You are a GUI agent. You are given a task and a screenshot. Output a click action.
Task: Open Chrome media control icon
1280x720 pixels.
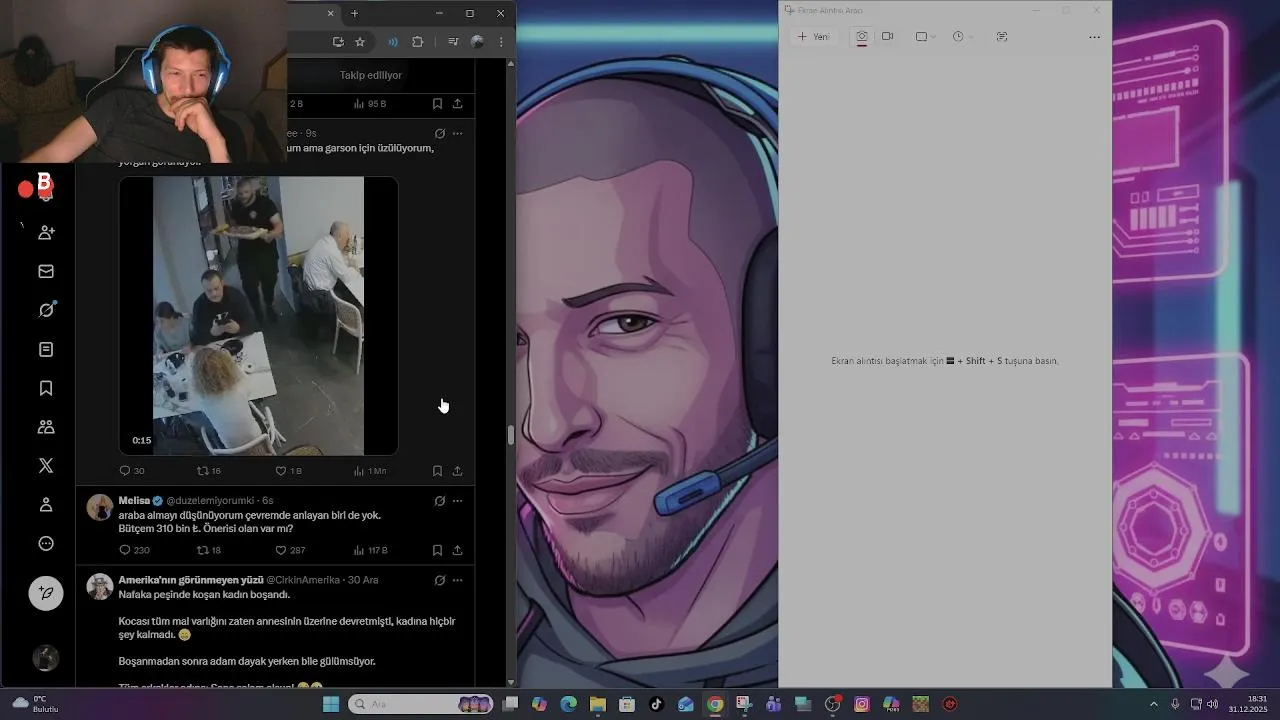click(x=453, y=42)
